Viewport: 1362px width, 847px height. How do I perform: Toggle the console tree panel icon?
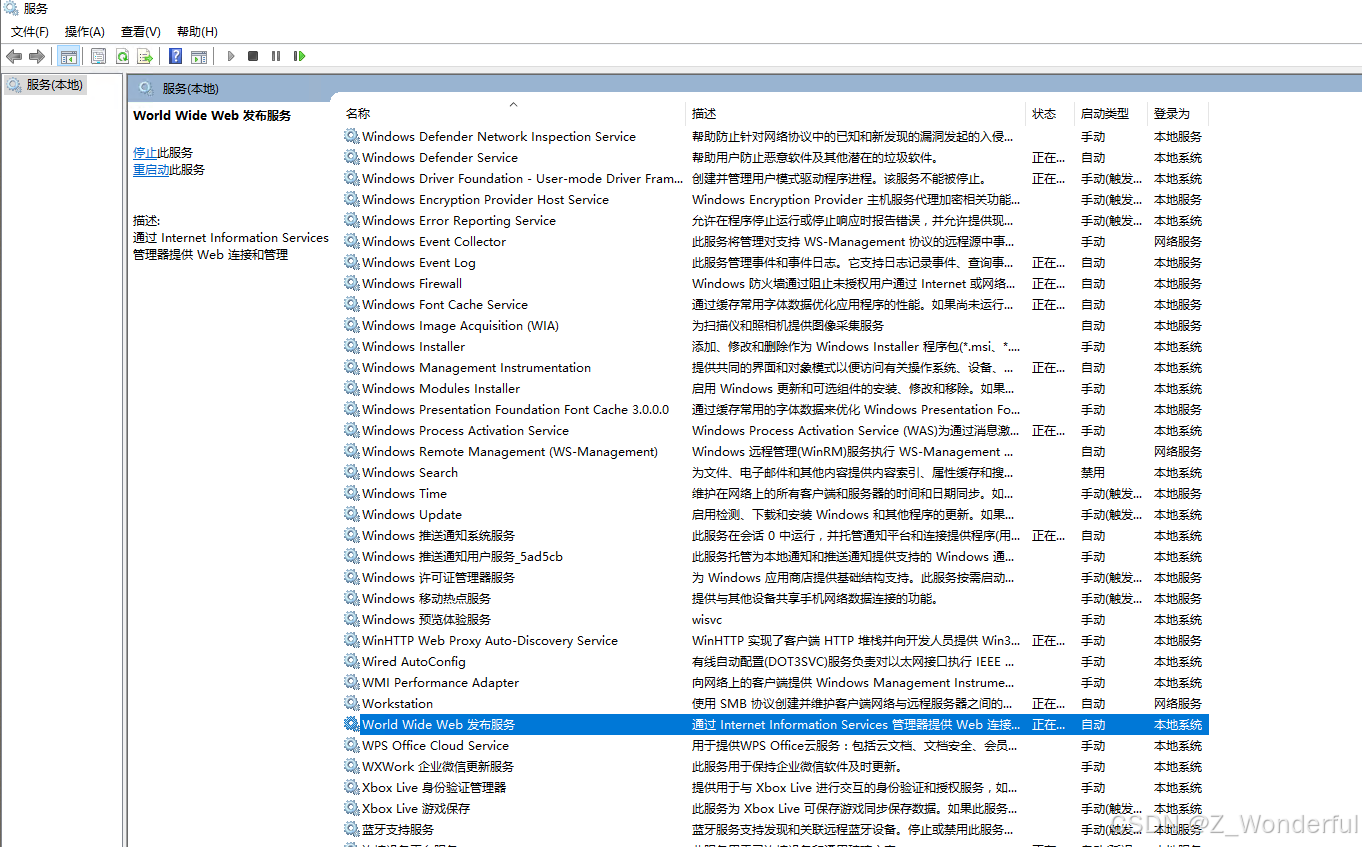tap(68, 55)
